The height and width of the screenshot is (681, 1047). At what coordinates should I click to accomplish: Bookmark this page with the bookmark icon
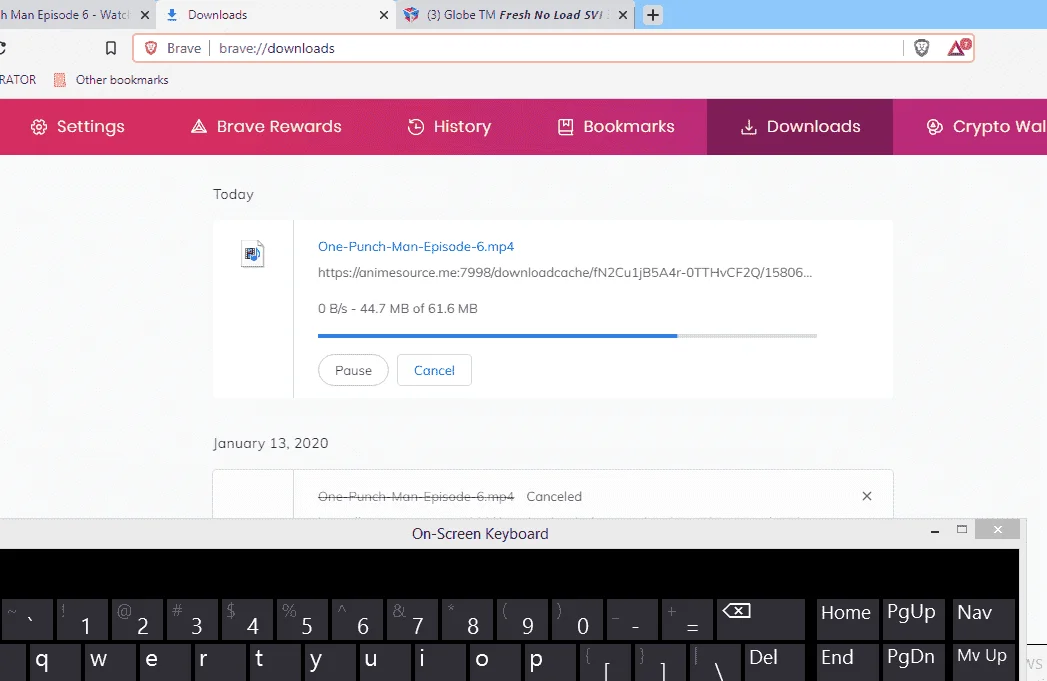[111, 48]
